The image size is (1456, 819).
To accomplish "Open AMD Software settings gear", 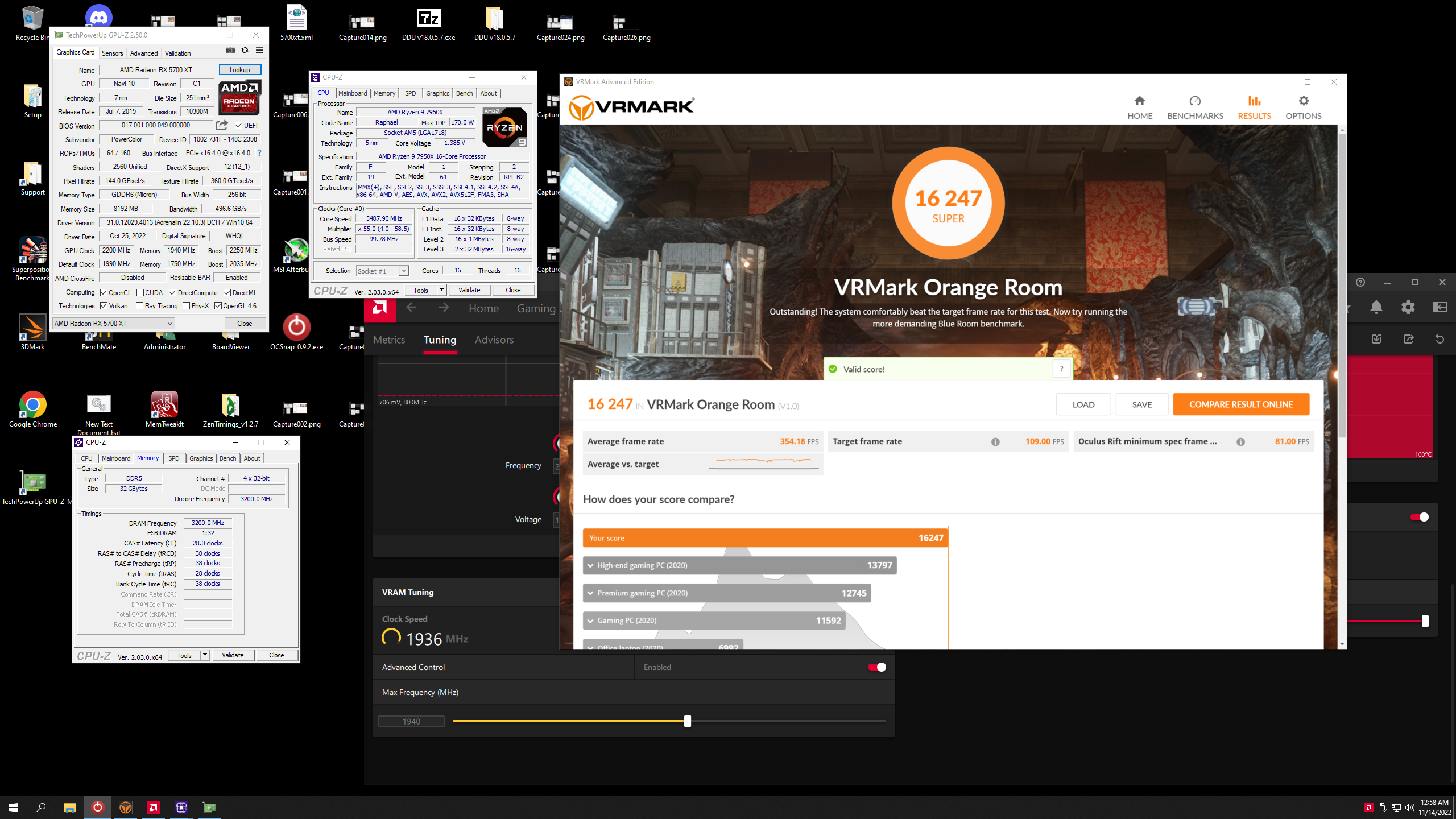I will tap(1408, 308).
